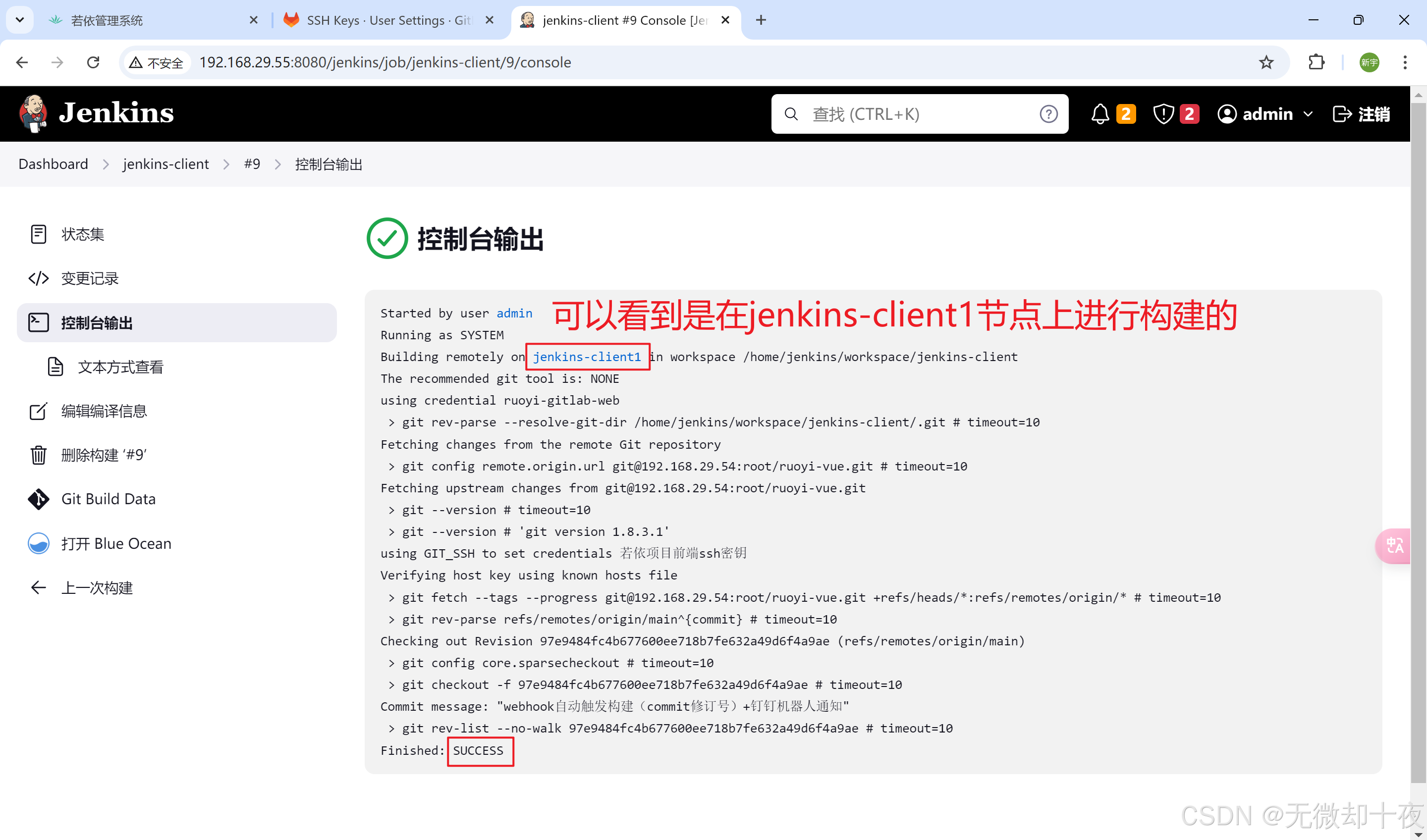This screenshot has width=1427, height=840.
Task: Click the jenkins-client1 node link
Action: click(x=586, y=357)
